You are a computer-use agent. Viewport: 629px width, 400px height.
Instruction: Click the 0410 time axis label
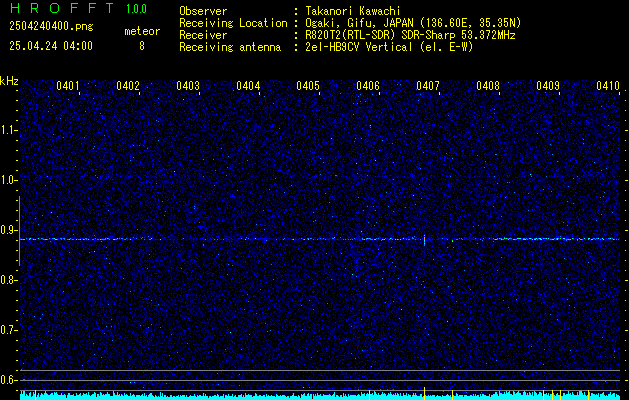(x=608, y=86)
